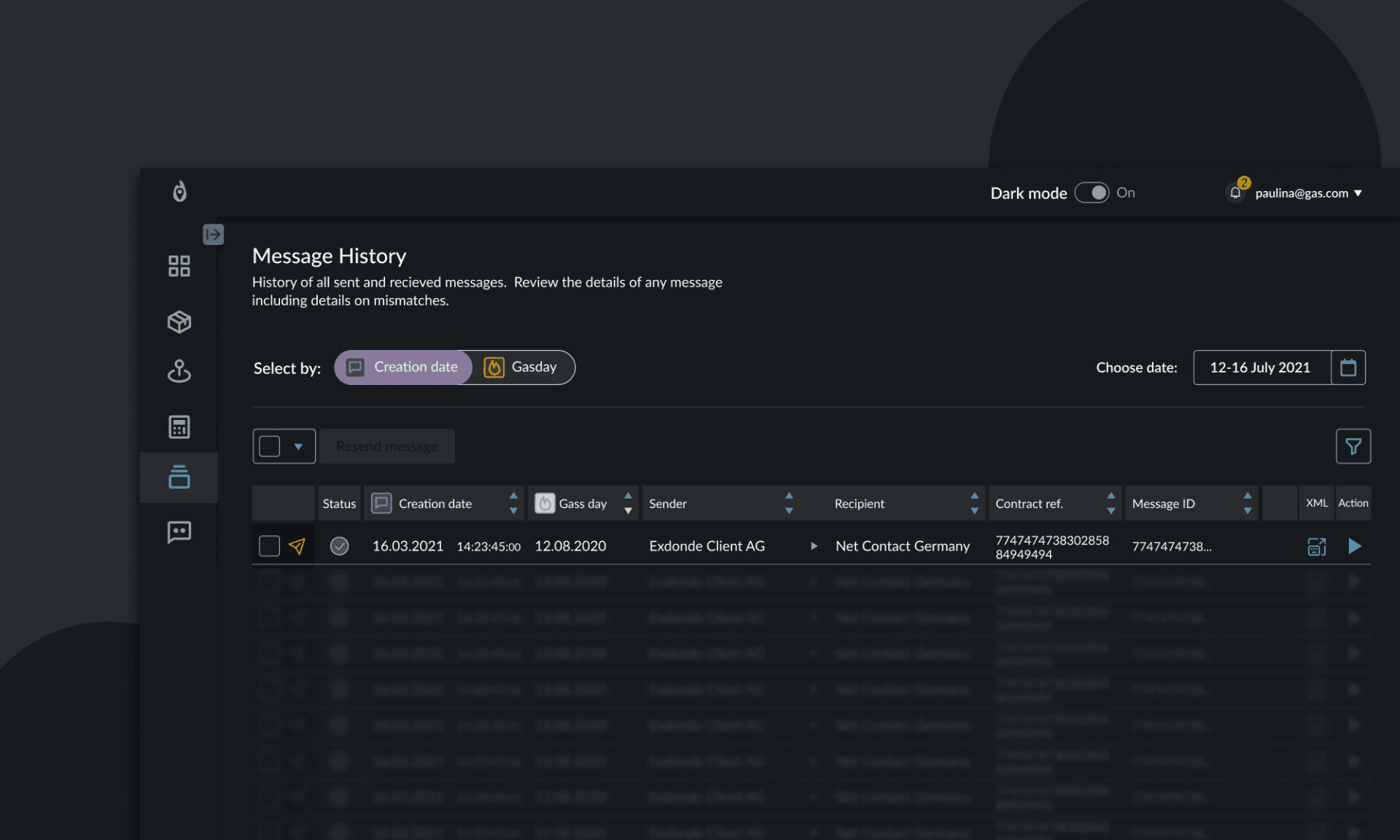Click the Message History heading
This screenshot has height=840, width=1400.
click(x=329, y=256)
